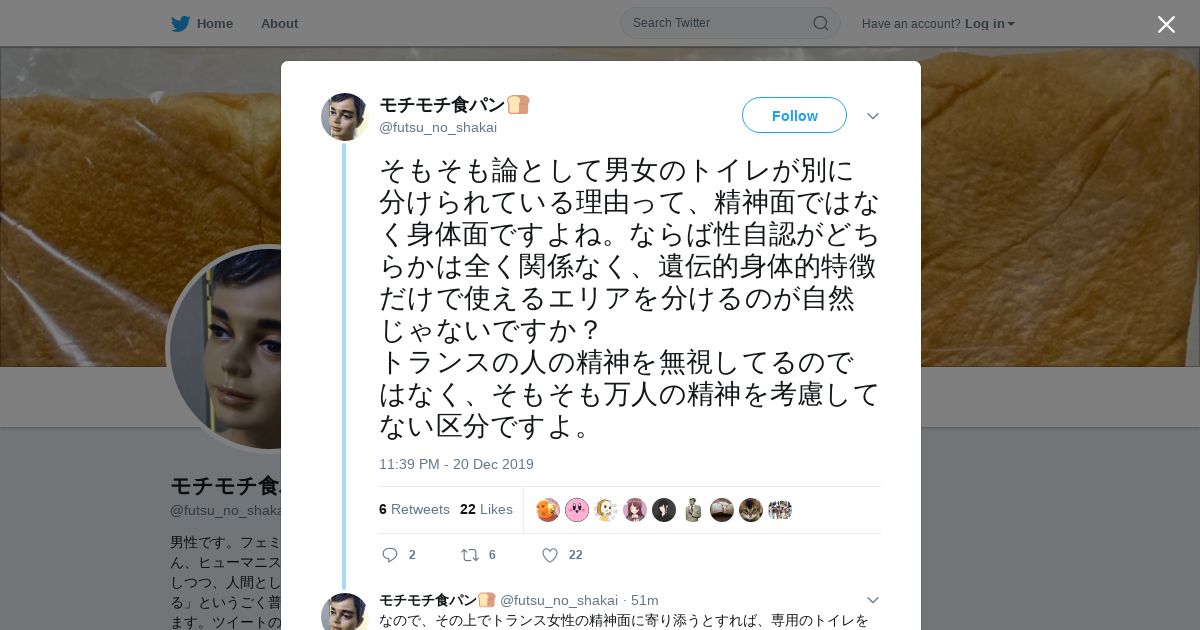Viewport: 1200px width, 630px height.
Task: Go to the Home tab
Action: 214,24
